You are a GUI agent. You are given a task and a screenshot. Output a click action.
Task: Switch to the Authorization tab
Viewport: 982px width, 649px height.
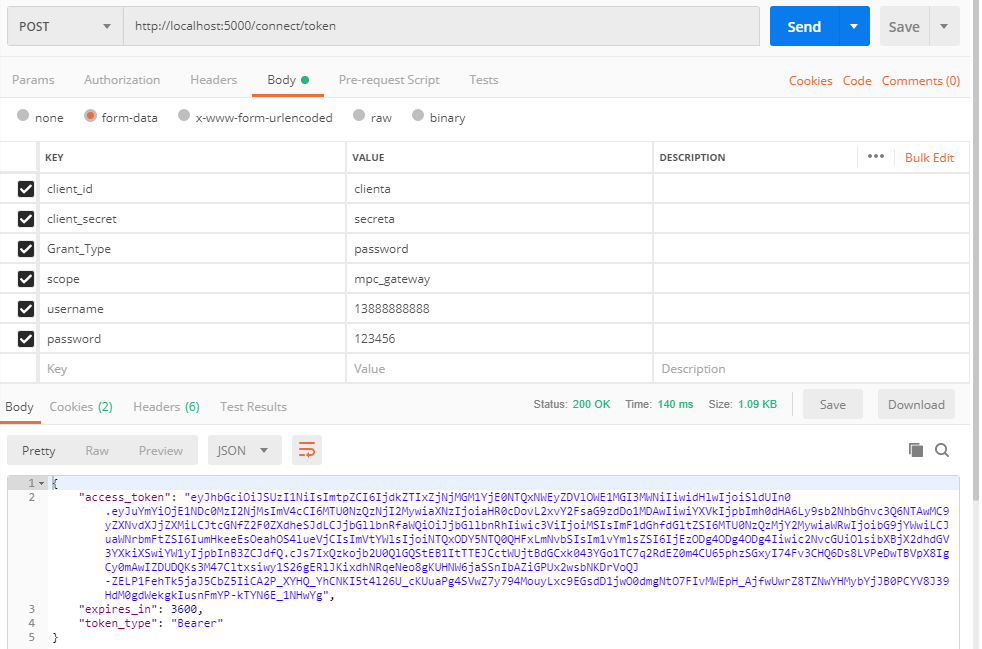(122, 80)
